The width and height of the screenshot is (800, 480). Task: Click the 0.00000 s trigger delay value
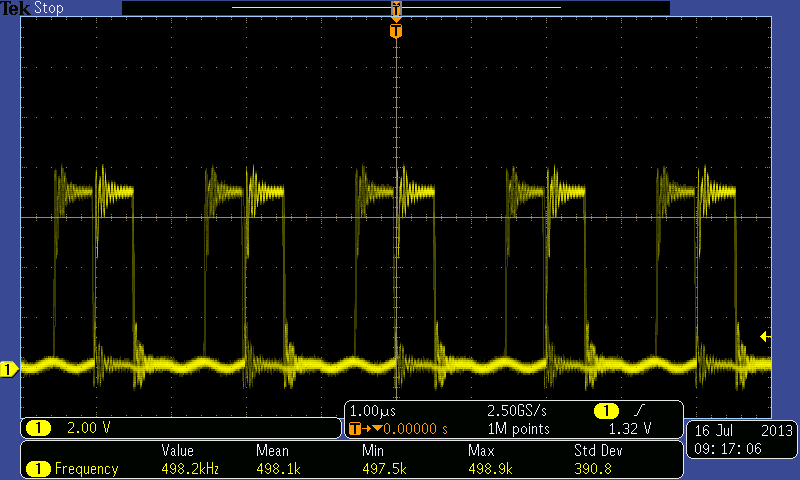(x=415, y=428)
